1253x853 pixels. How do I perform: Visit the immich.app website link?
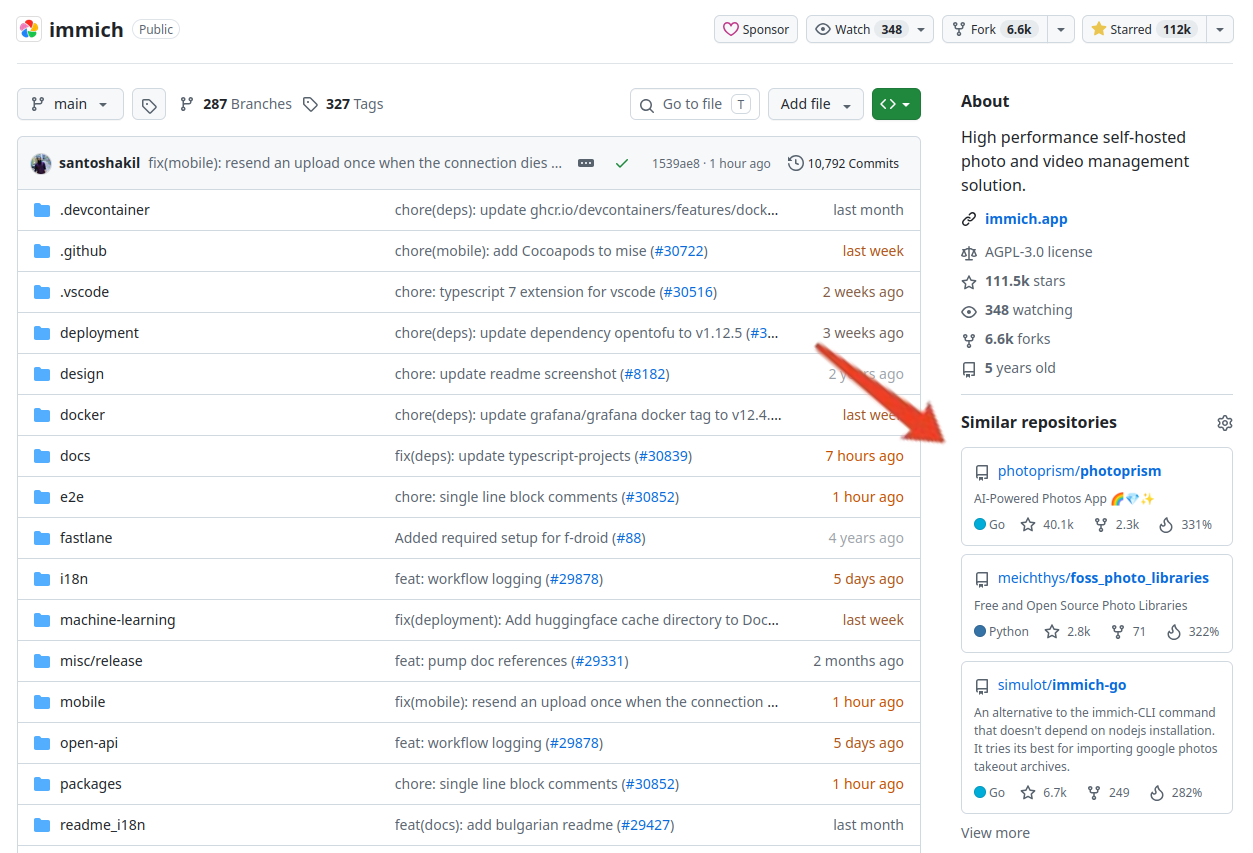1026,219
